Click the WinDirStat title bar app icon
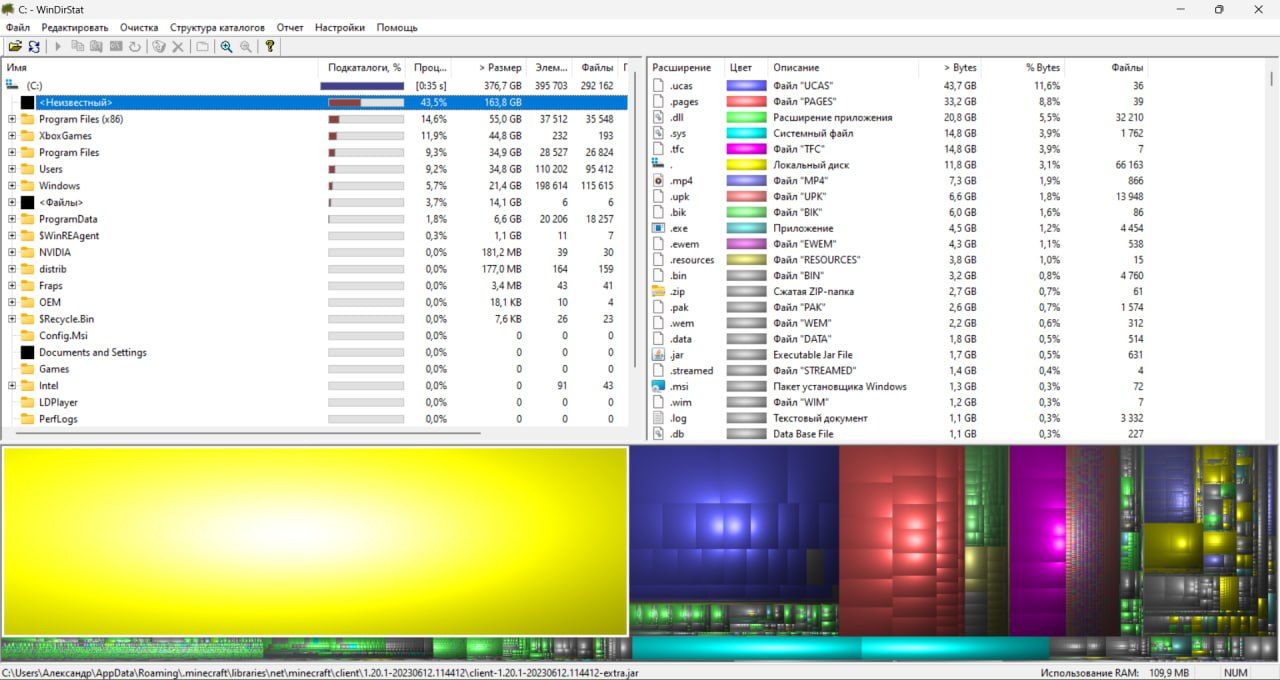The image size is (1280, 680). point(9,9)
